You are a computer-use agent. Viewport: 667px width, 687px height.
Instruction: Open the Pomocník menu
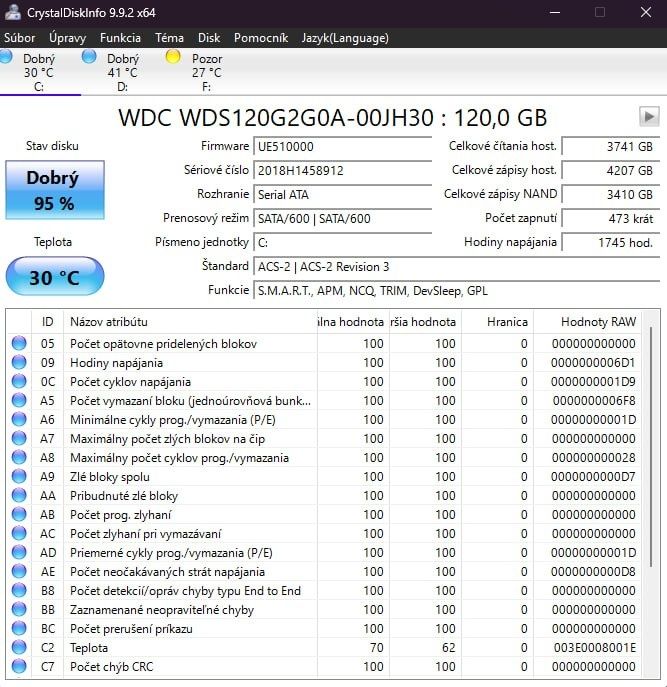coord(261,38)
